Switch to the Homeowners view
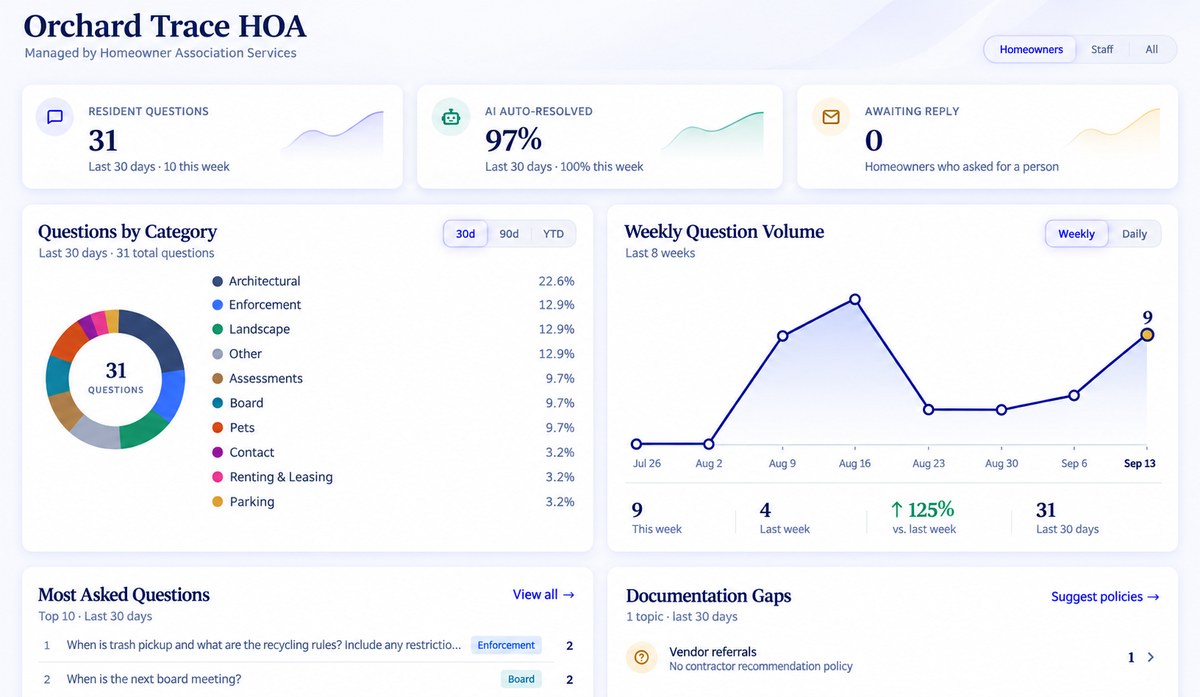Image resolution: width=1200 pixels, height=697 pixels. (1031, 49)
